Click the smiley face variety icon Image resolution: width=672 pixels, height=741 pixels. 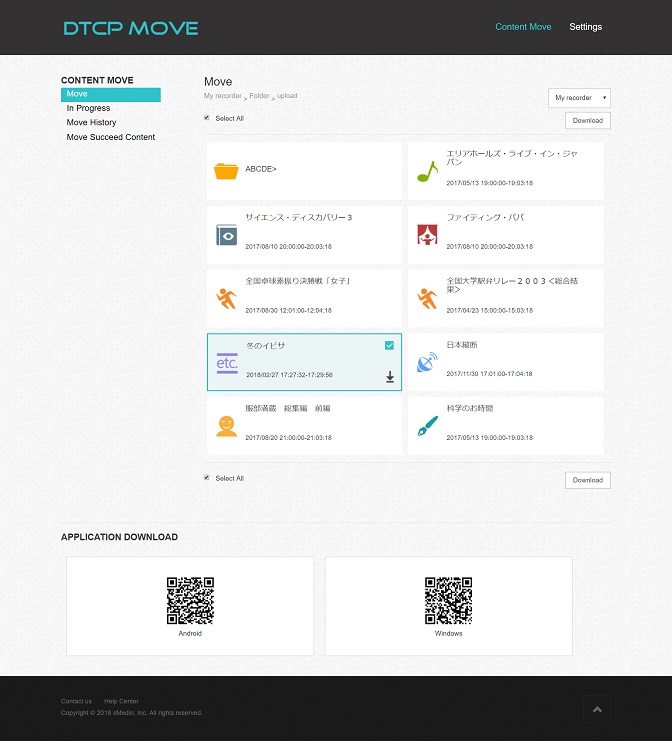pos(226,426)
